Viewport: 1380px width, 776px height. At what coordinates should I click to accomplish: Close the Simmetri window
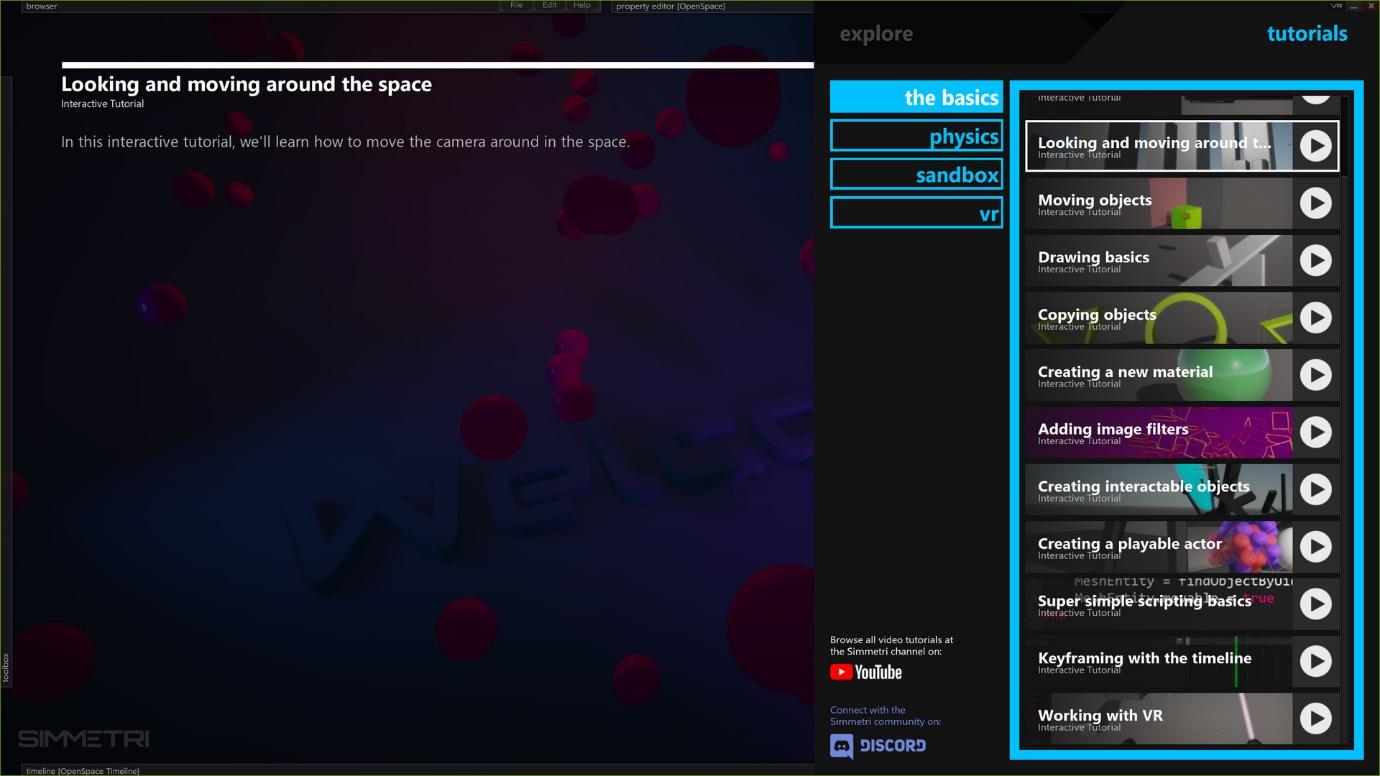1369,6
